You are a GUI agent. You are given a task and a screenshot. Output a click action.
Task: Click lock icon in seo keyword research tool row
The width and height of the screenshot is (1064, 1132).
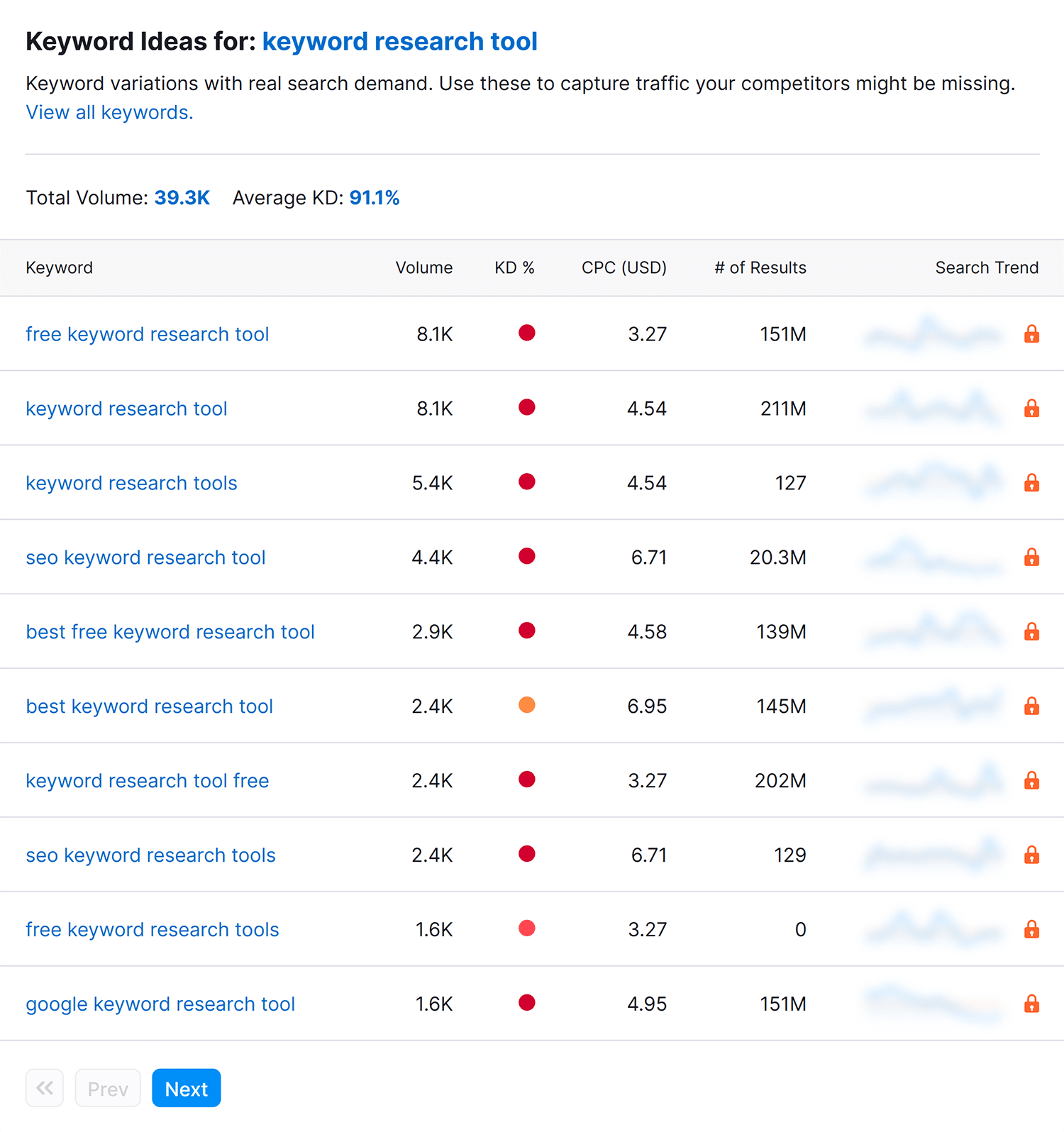pyautogui.click(x=1031, y=557)
